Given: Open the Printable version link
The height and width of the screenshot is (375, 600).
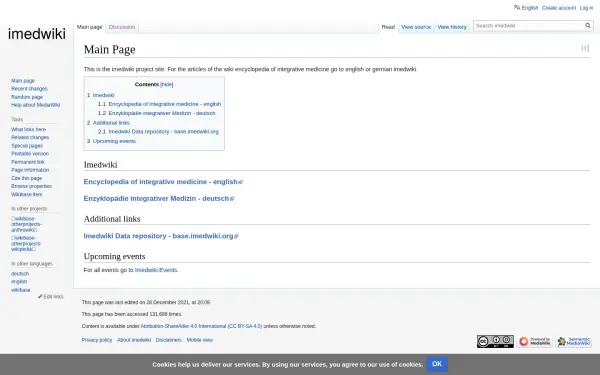Looking at the screenshot, I should 30,154.
